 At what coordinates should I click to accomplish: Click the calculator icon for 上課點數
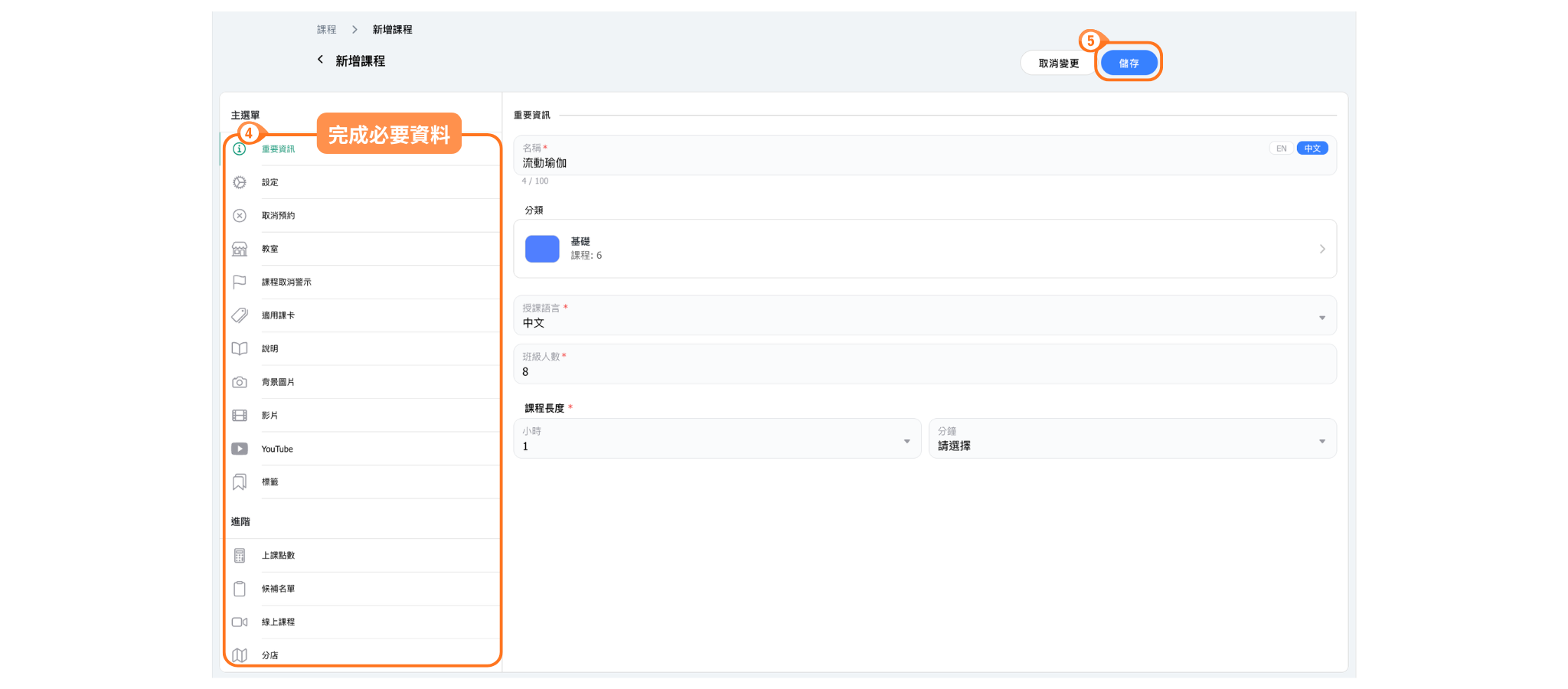pyautogui.click(x=240, y=555)
